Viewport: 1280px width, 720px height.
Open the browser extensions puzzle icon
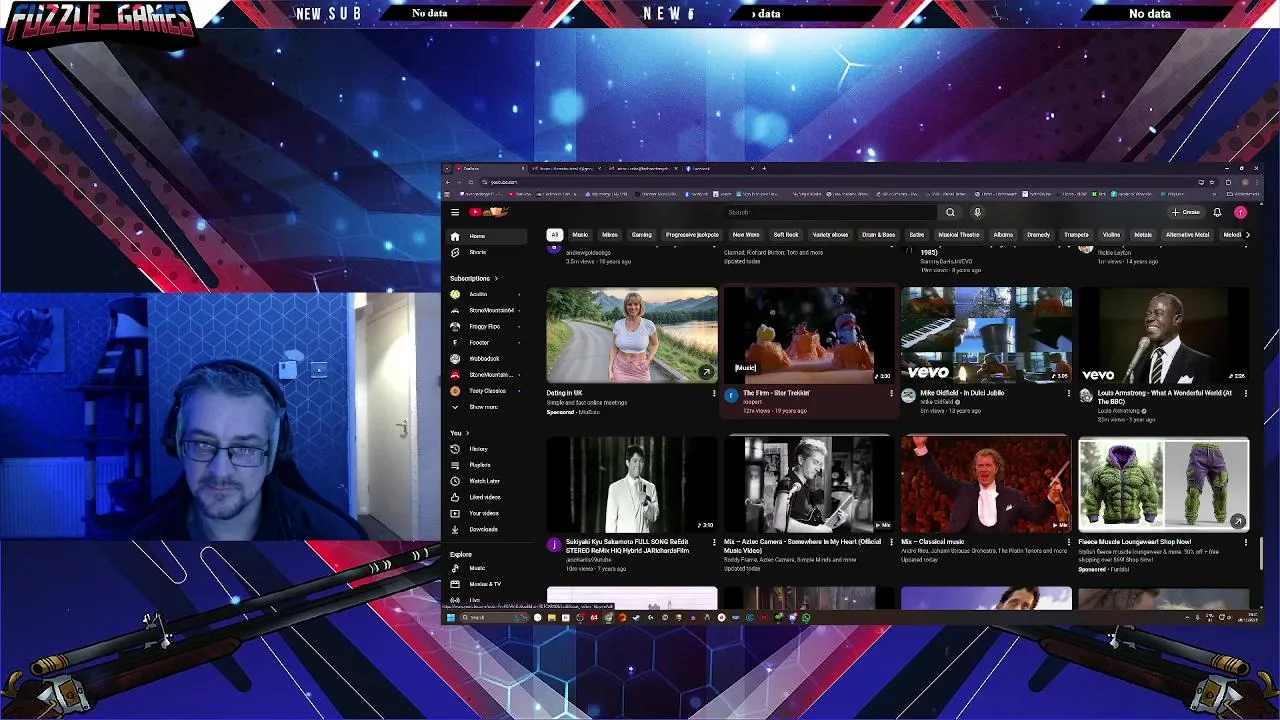(x=1228, y=182)
